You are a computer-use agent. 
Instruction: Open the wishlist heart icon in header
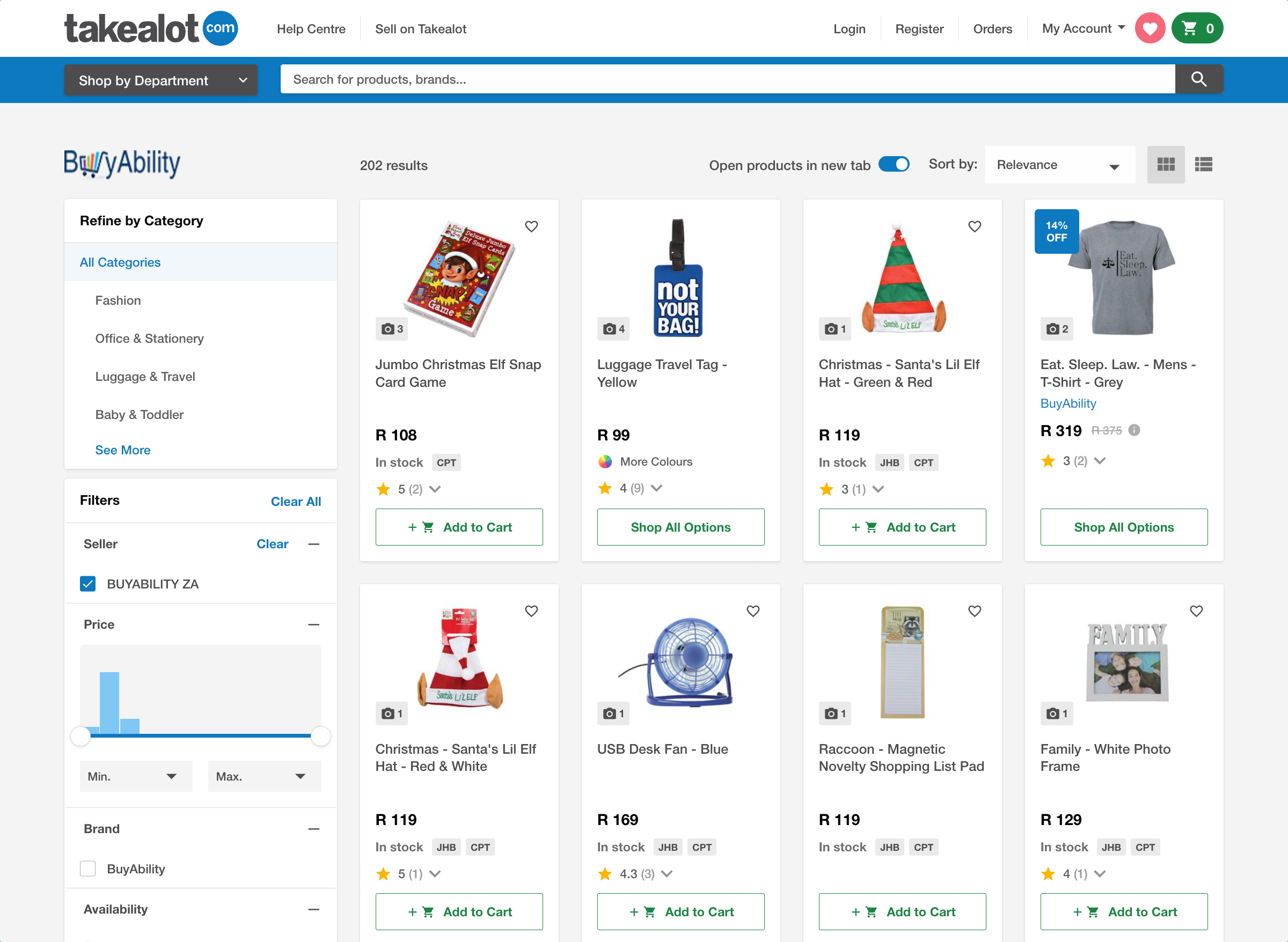coord(1150,28)
